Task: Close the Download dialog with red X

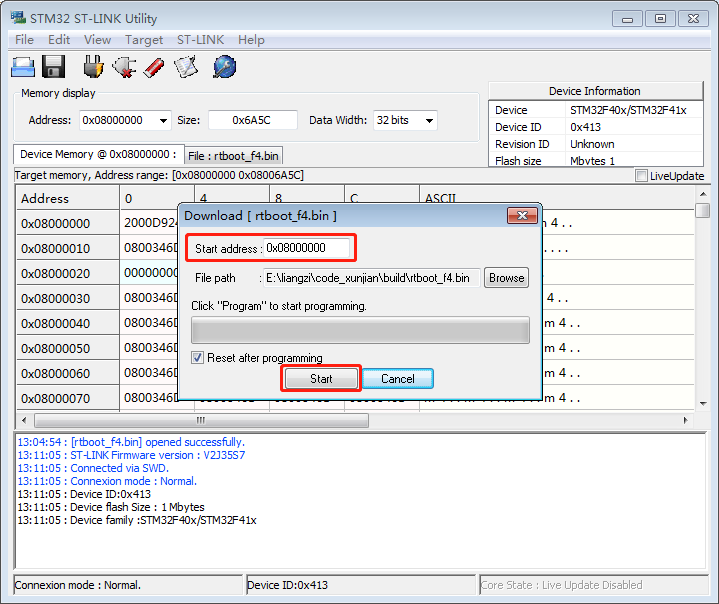Action: [522, 216]
